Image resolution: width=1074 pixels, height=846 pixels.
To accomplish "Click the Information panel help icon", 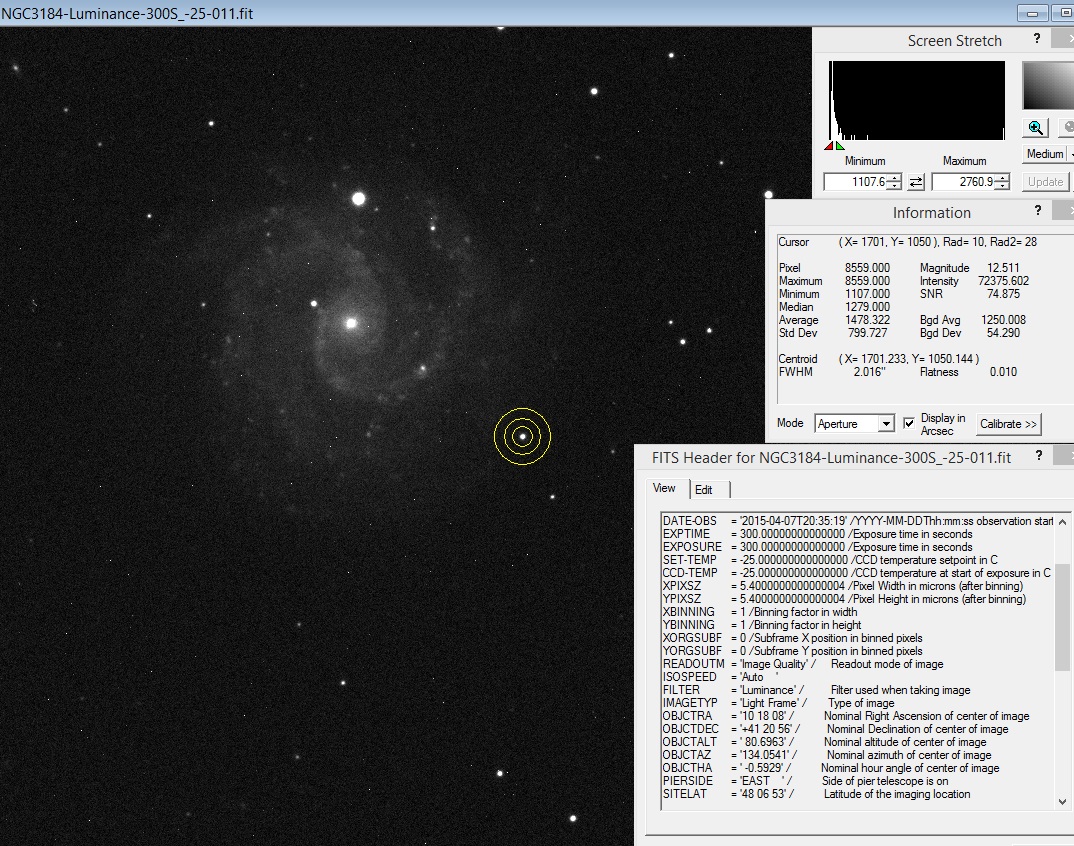I will click(x=1037, y=211).
